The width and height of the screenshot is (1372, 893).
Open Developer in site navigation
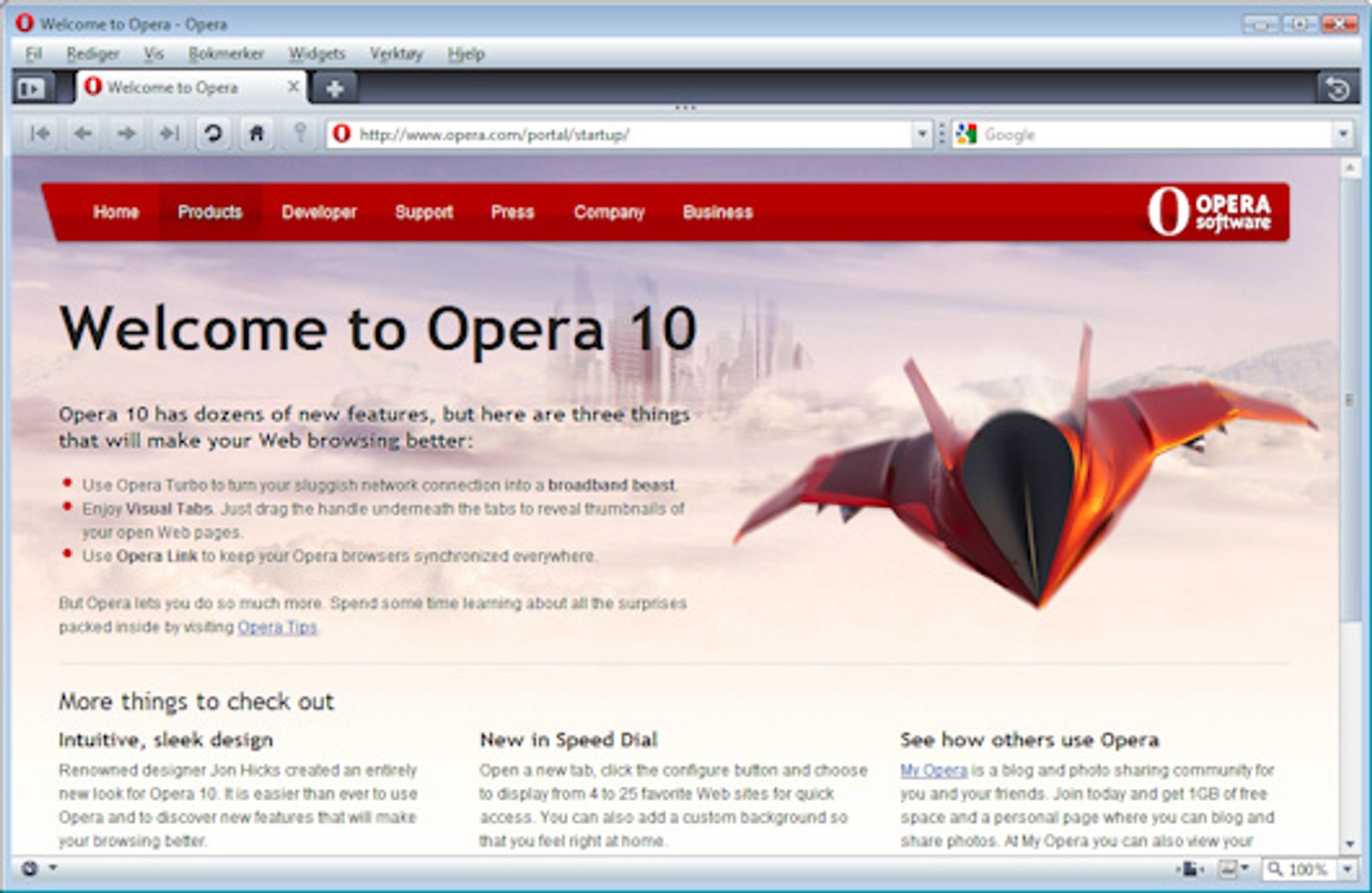point(319,212)
